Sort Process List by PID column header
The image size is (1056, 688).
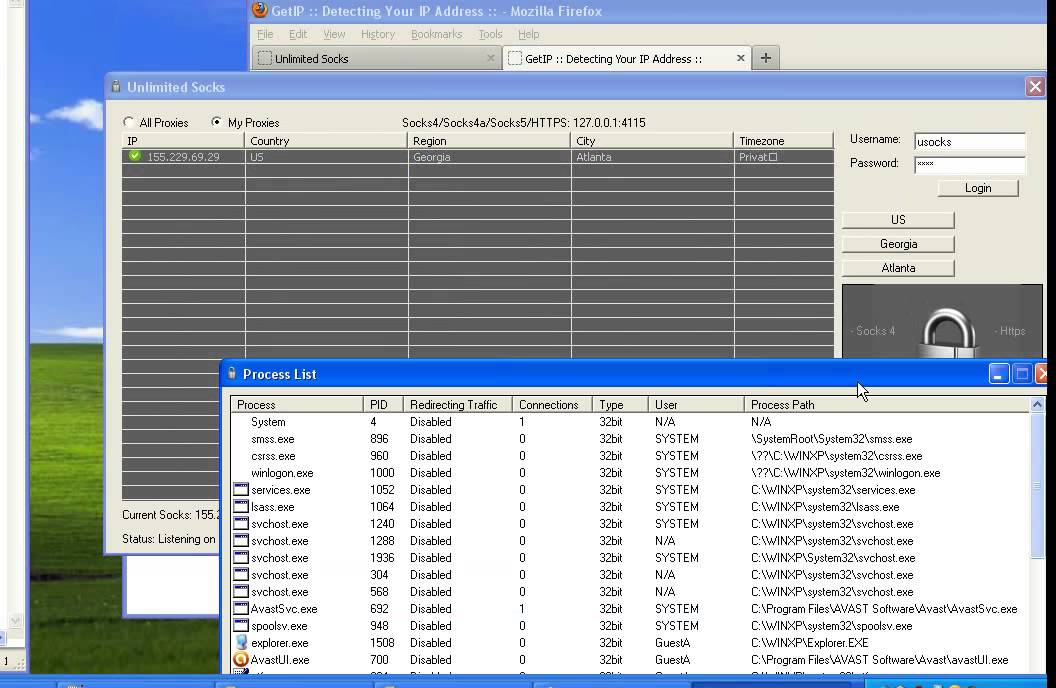(383, 405)
